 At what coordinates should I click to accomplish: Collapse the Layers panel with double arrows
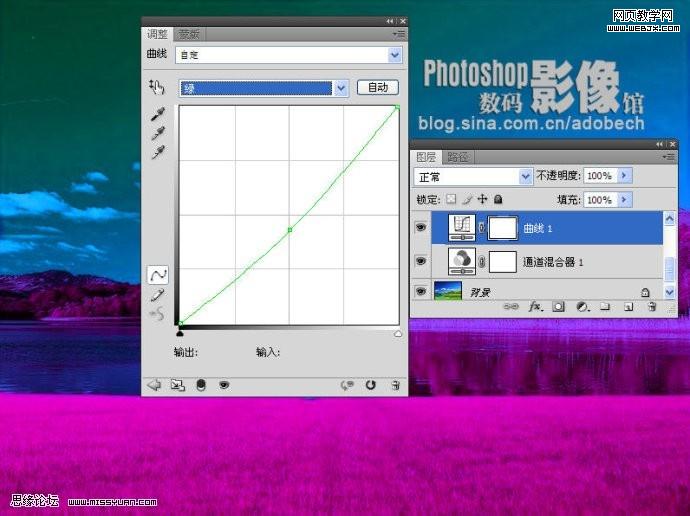[x=659, y=144]
